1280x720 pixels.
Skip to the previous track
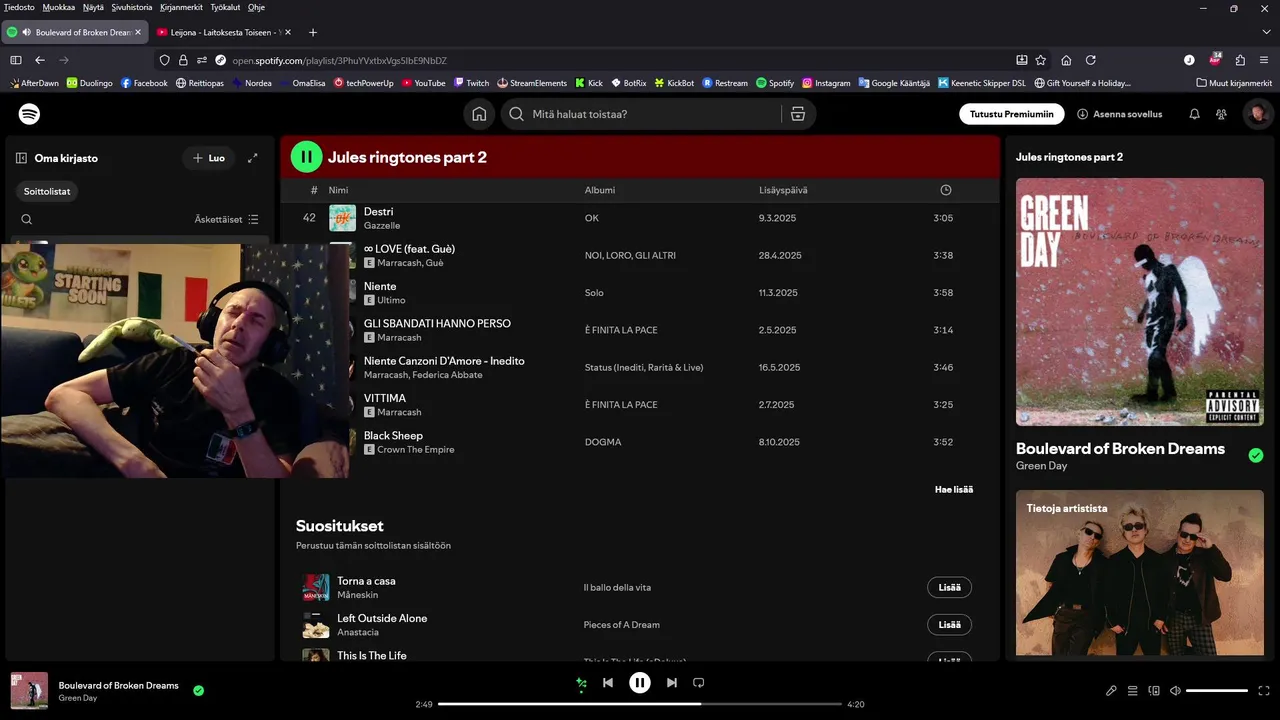pyautogui.click(x=608, y=683)
